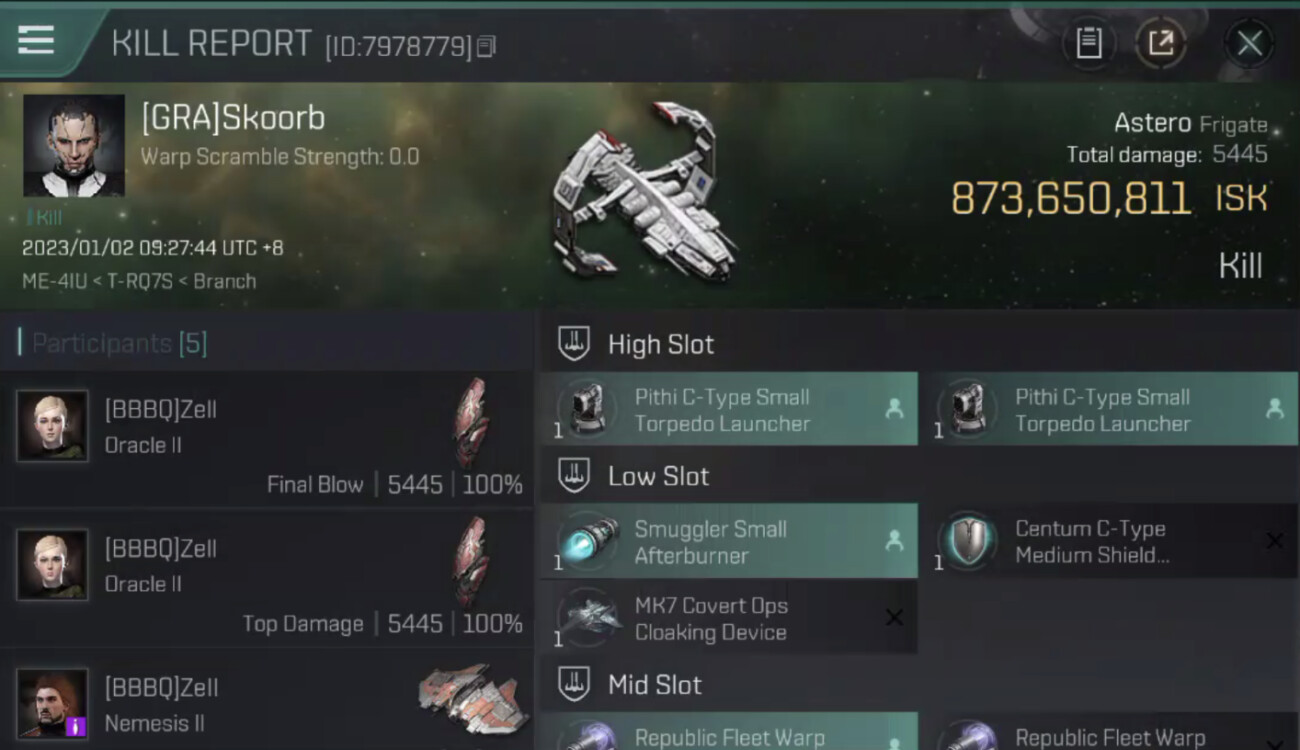Open MK7 Covert Ops Cloaking Device

729,618
